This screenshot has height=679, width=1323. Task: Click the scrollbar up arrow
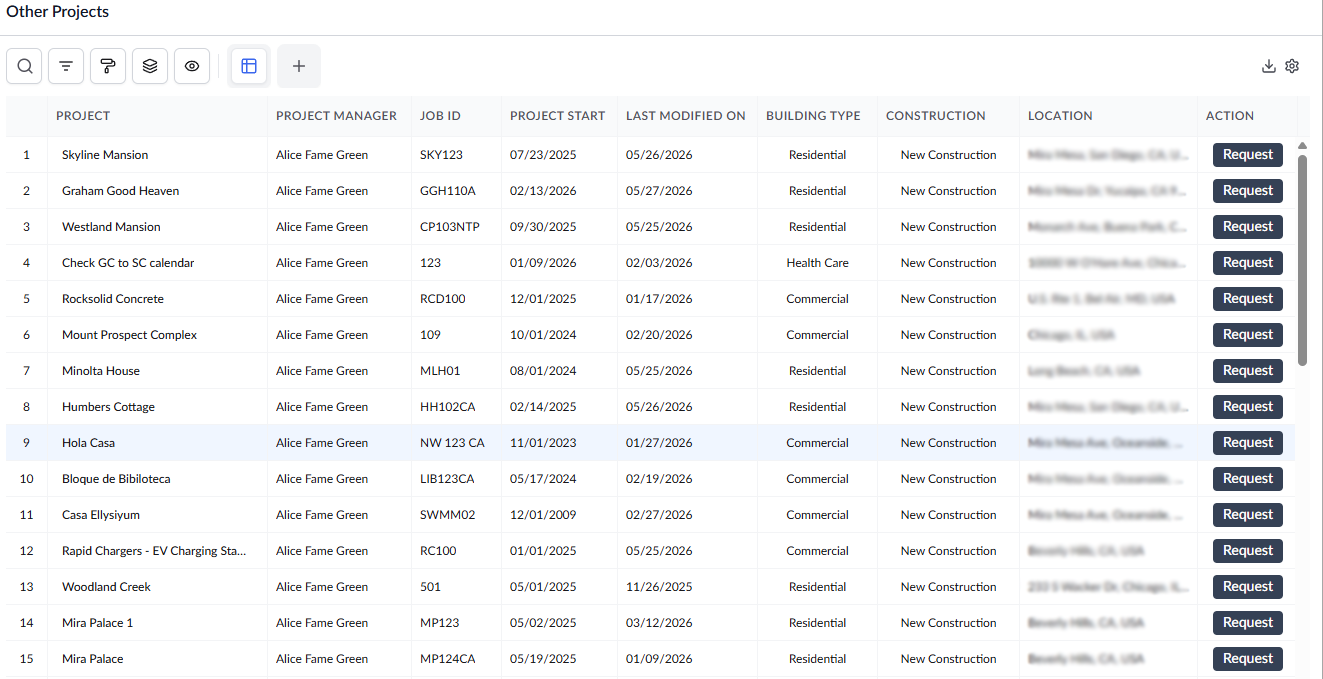(x=1302, y=146)
